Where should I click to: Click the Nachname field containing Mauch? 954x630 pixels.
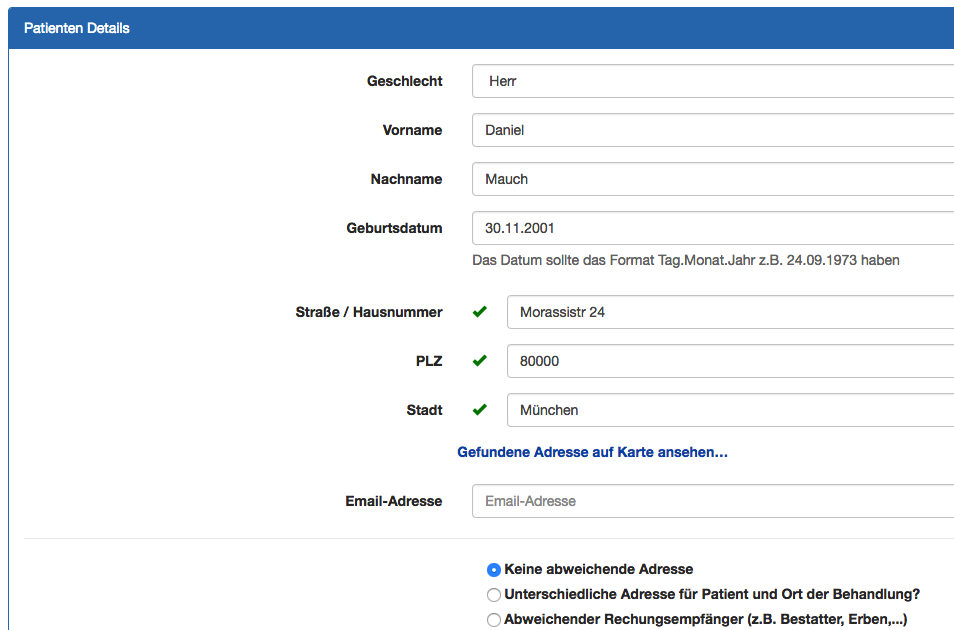713,179
